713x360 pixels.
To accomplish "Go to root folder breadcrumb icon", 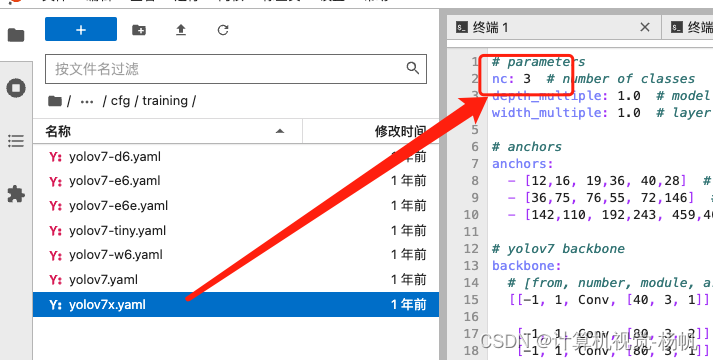I will click(55, 100).
